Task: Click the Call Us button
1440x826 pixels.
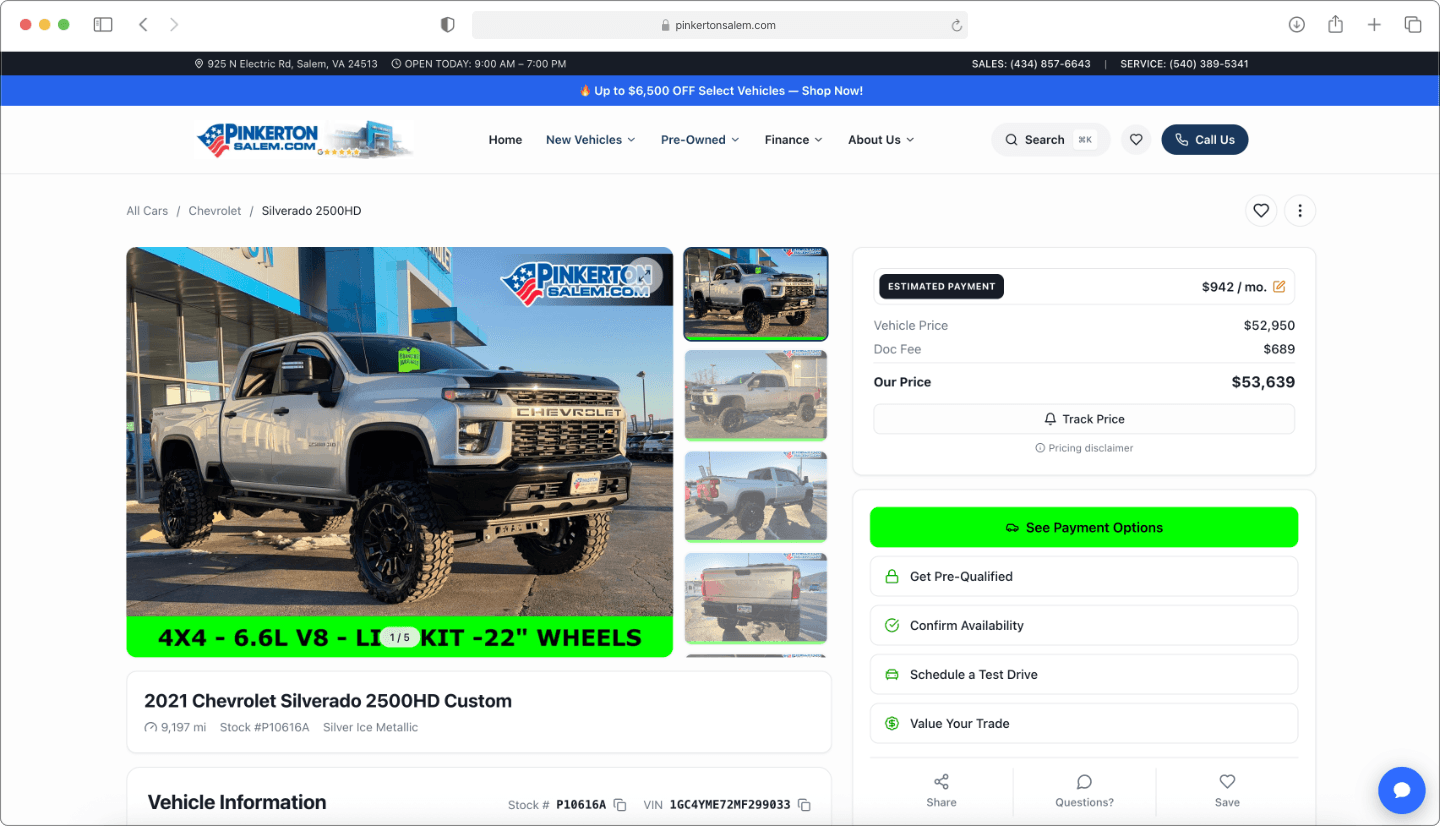Action: [1204, 140]
